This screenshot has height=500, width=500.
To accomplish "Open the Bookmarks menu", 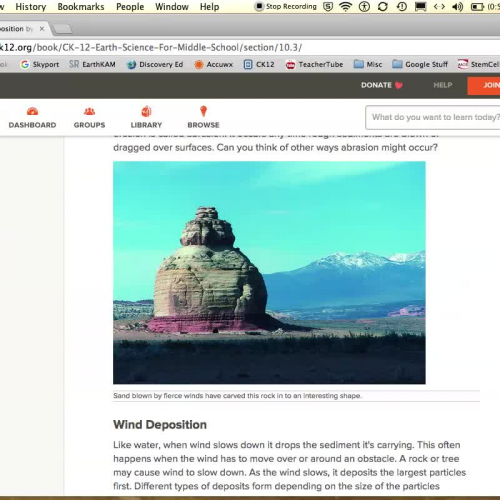I will click(x=81, y=7).
